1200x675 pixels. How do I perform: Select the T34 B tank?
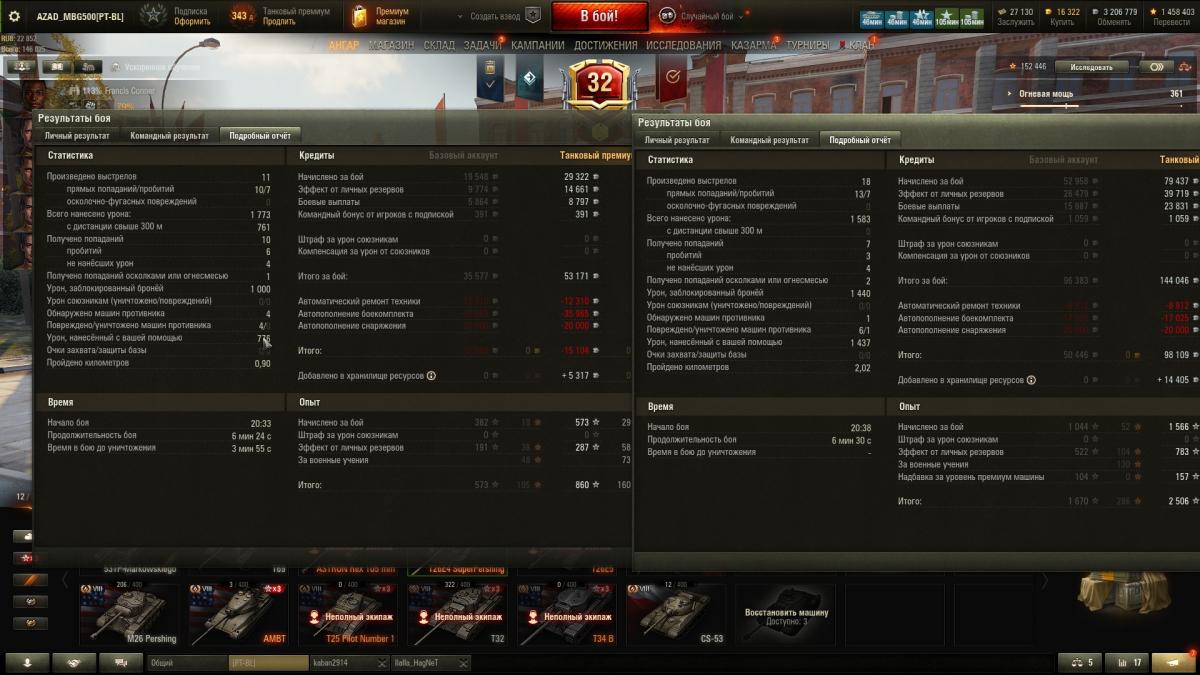tap(566, 613)
